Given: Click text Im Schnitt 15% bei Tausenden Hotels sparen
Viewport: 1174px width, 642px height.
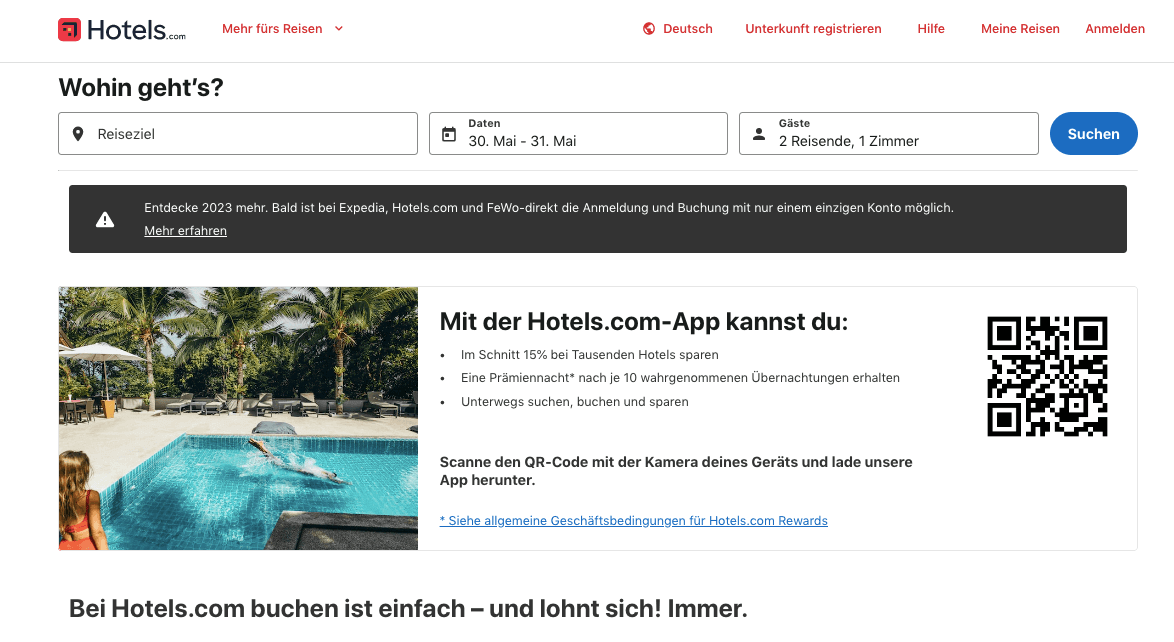Looking at the screenshot, I should click(589, 354).
